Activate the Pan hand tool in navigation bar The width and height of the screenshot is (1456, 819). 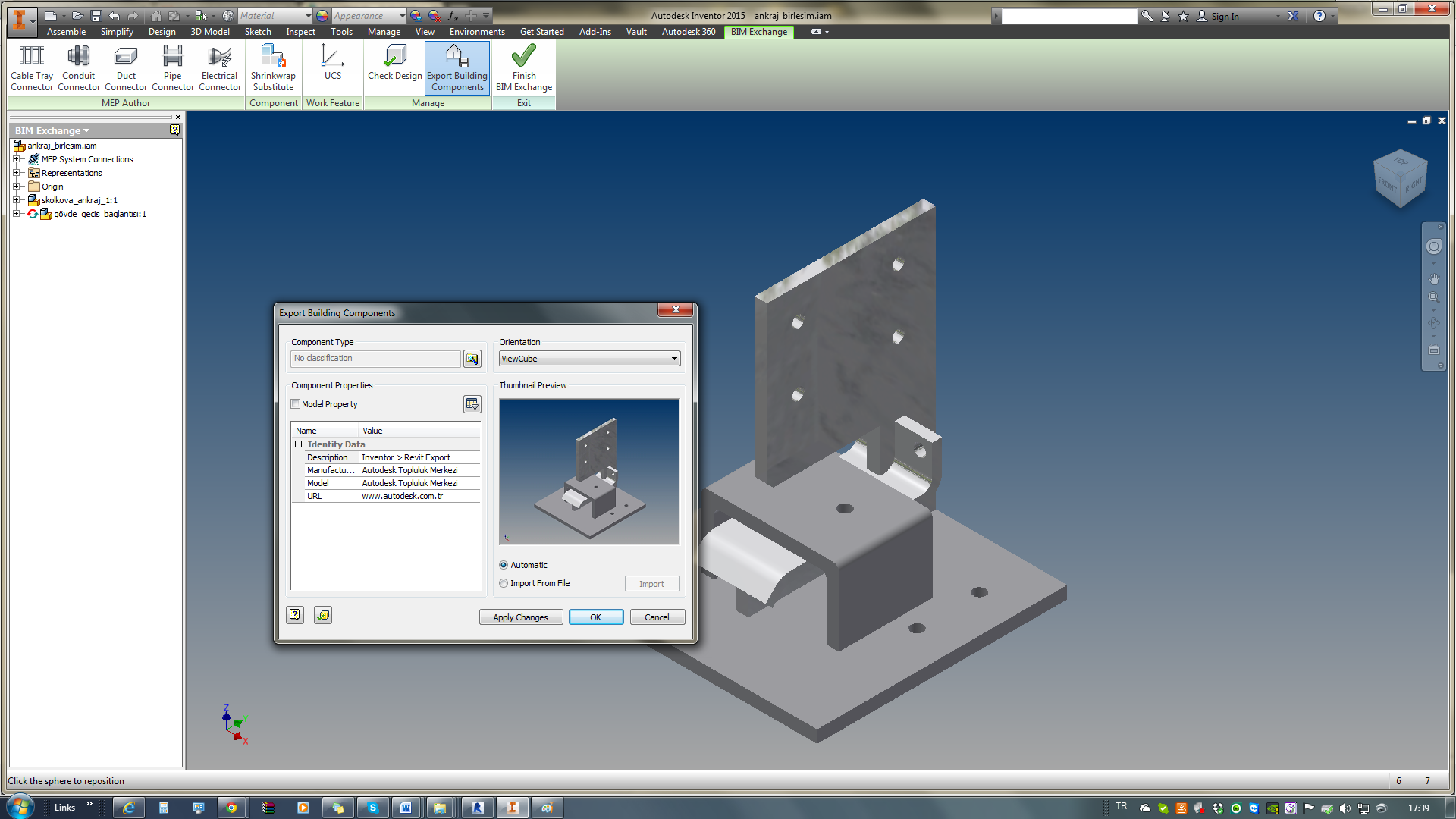pos(1434,279)
